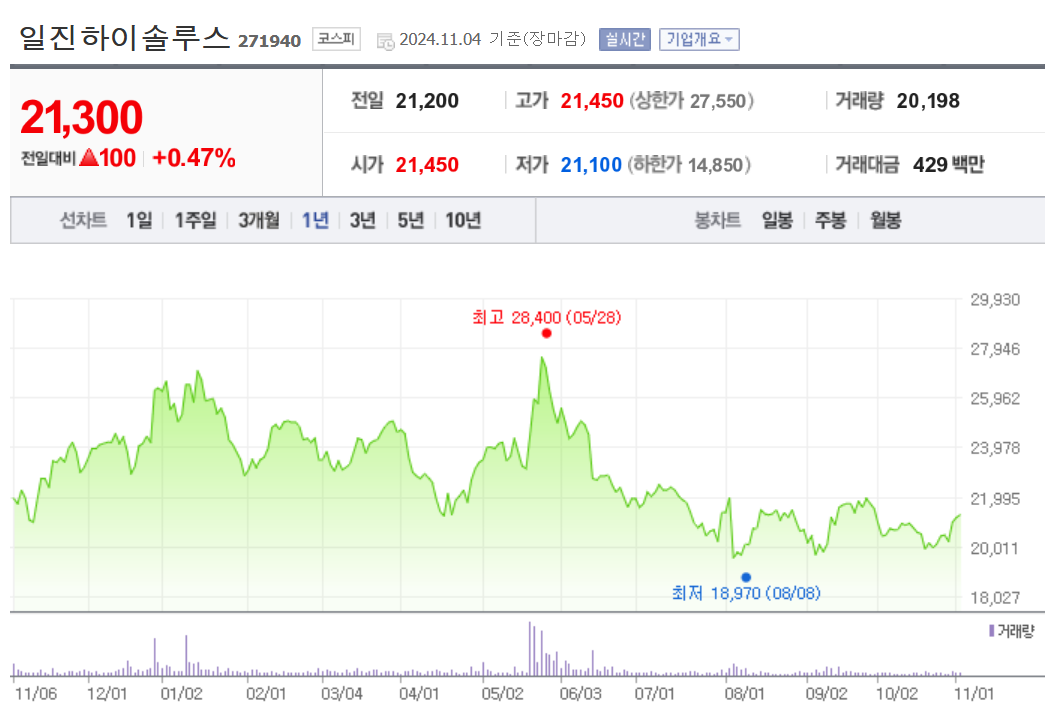This screenshot has height=715, width=1045.
Task: Select the 1일 line chart tab
Action: coord(139,220)
